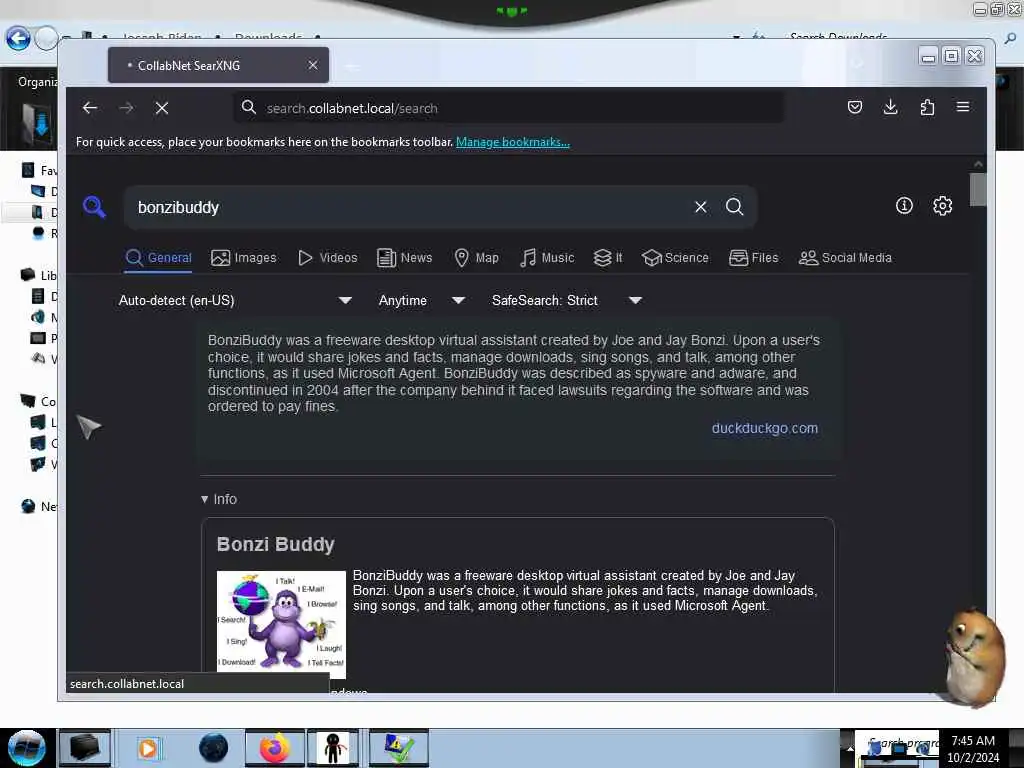Click the page vertical scrollbar thumb

point(978,189)
